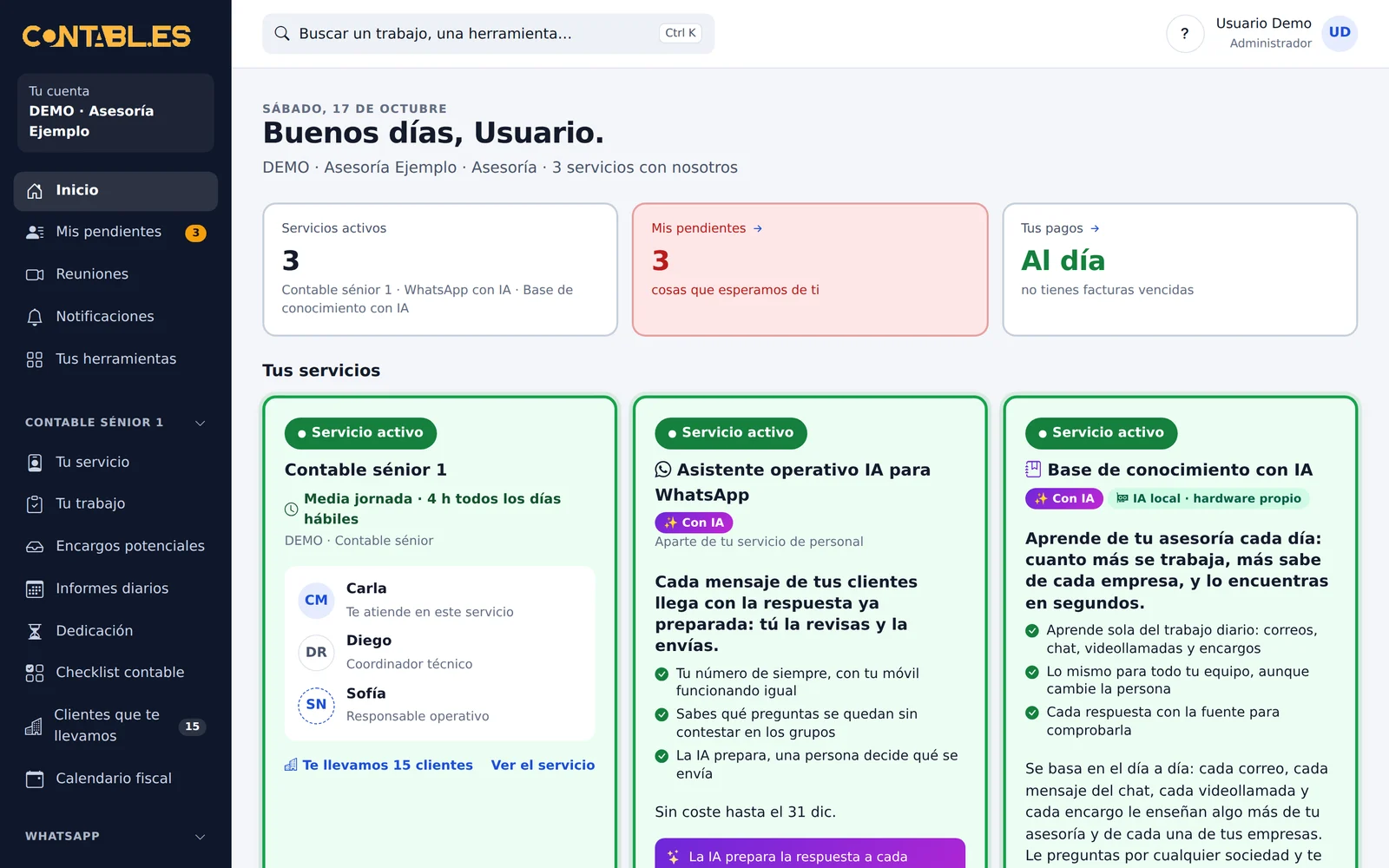Click the Checklist contable icon
The width and height of the screenshot is (1389, 868).
click(x=35, y=673)
